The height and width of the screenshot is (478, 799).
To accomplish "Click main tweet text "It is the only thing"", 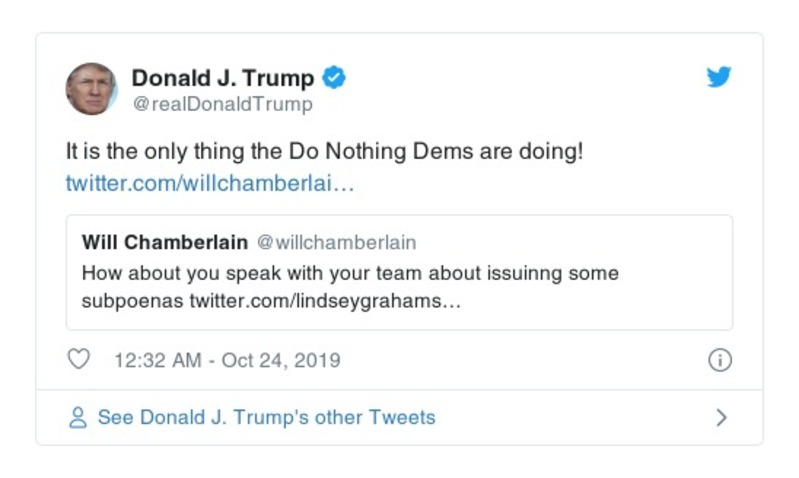I will tap(137, 154).
